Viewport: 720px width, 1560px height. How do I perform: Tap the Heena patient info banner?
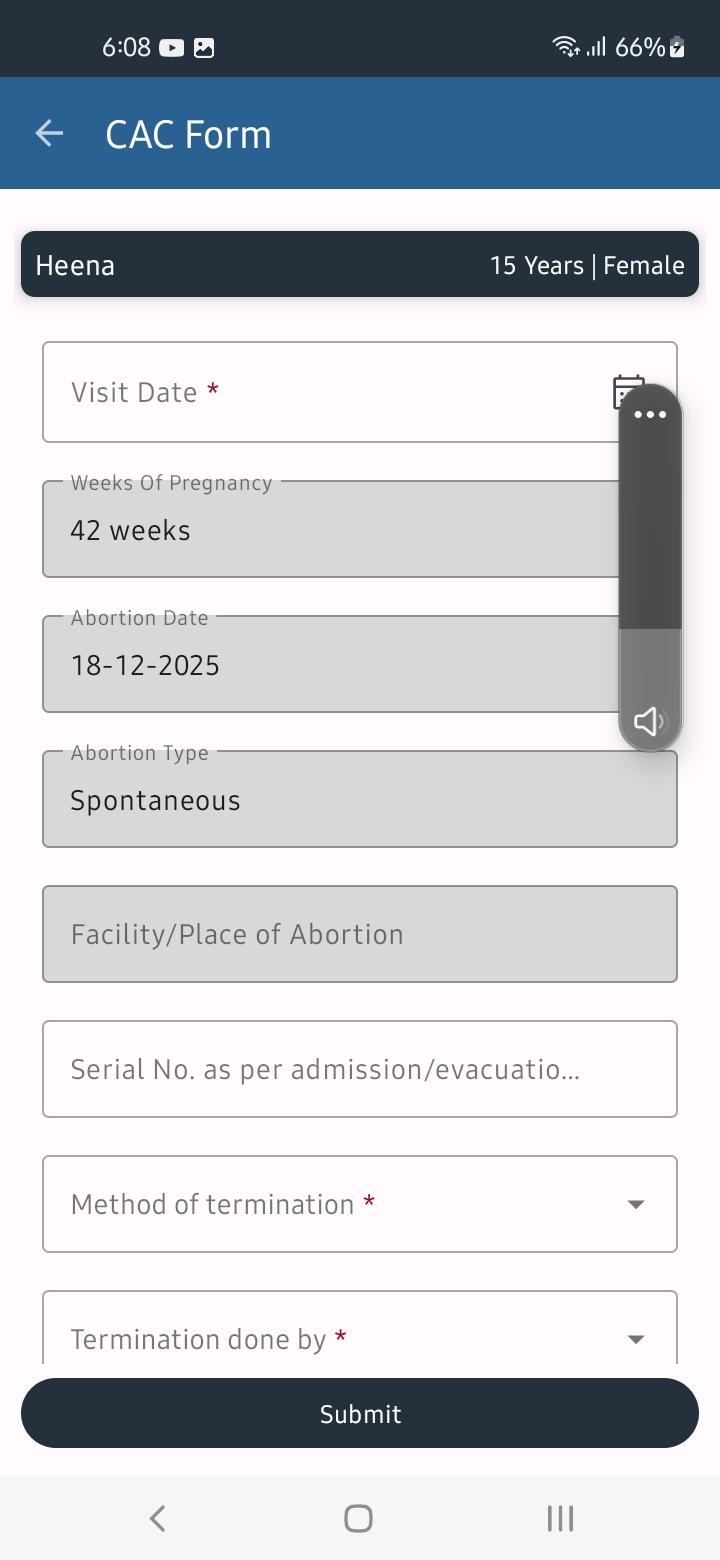tap(360, 264)
